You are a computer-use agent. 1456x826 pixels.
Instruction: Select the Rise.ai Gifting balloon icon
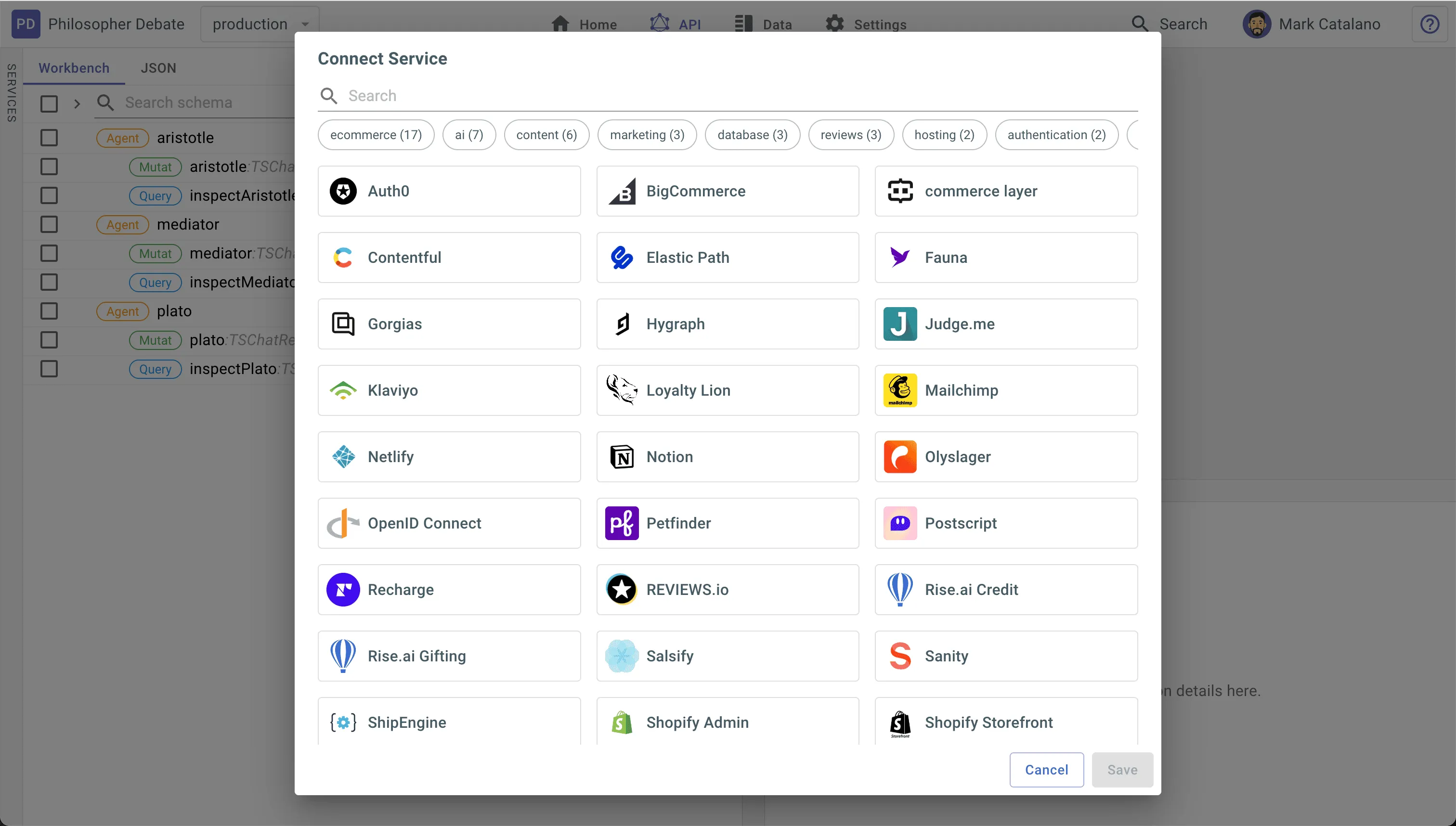pos(343,656)
